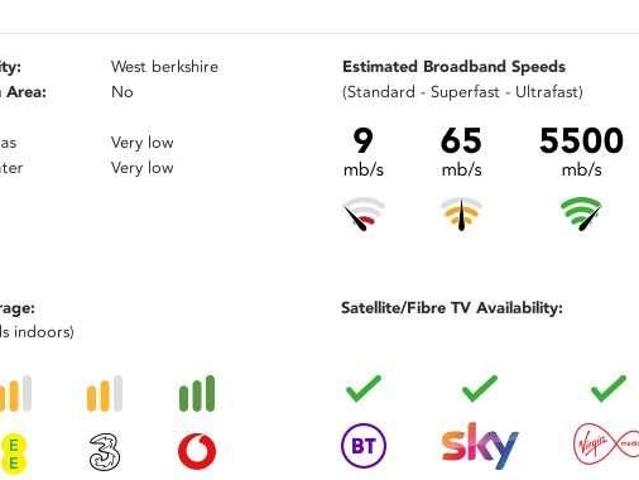Image resolution: width=639 pixels, height=480 pixels.
Task: Click the yellow superfast speed gauge icon
Action: point(461,214)
